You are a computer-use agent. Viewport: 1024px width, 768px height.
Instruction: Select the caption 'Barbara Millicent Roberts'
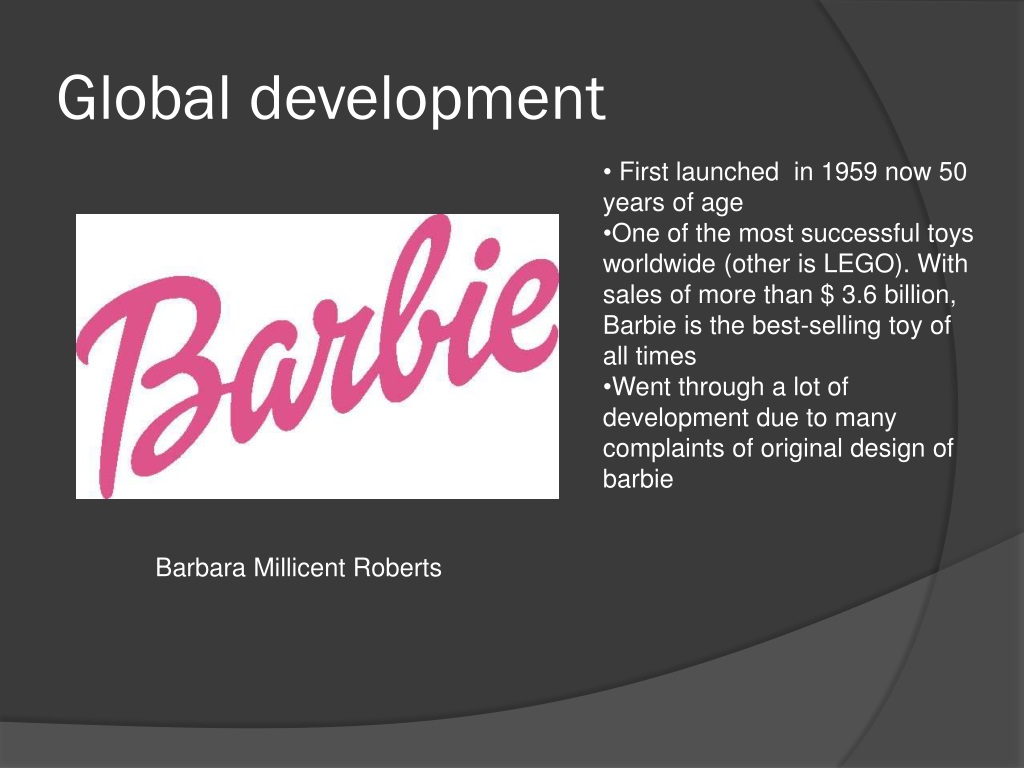tap(298, 568)
